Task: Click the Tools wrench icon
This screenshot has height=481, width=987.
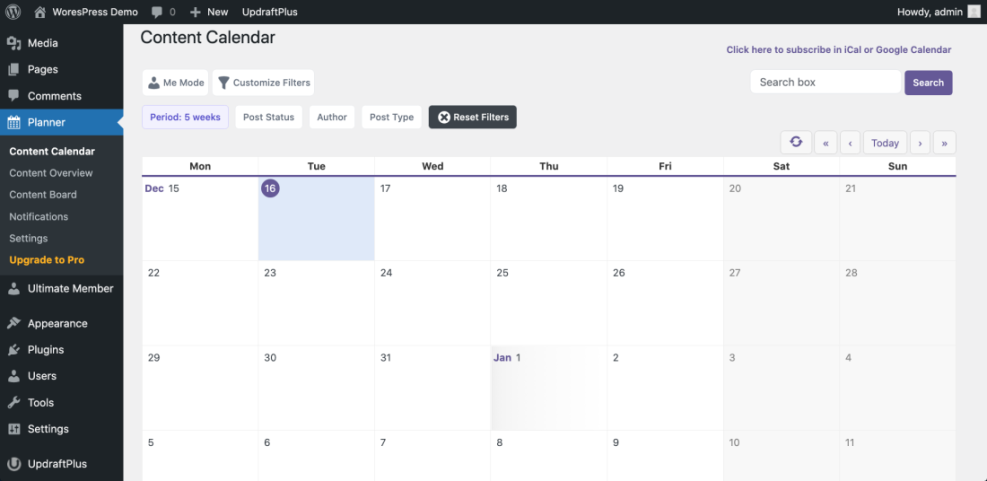Action: (x=14, y=402)
